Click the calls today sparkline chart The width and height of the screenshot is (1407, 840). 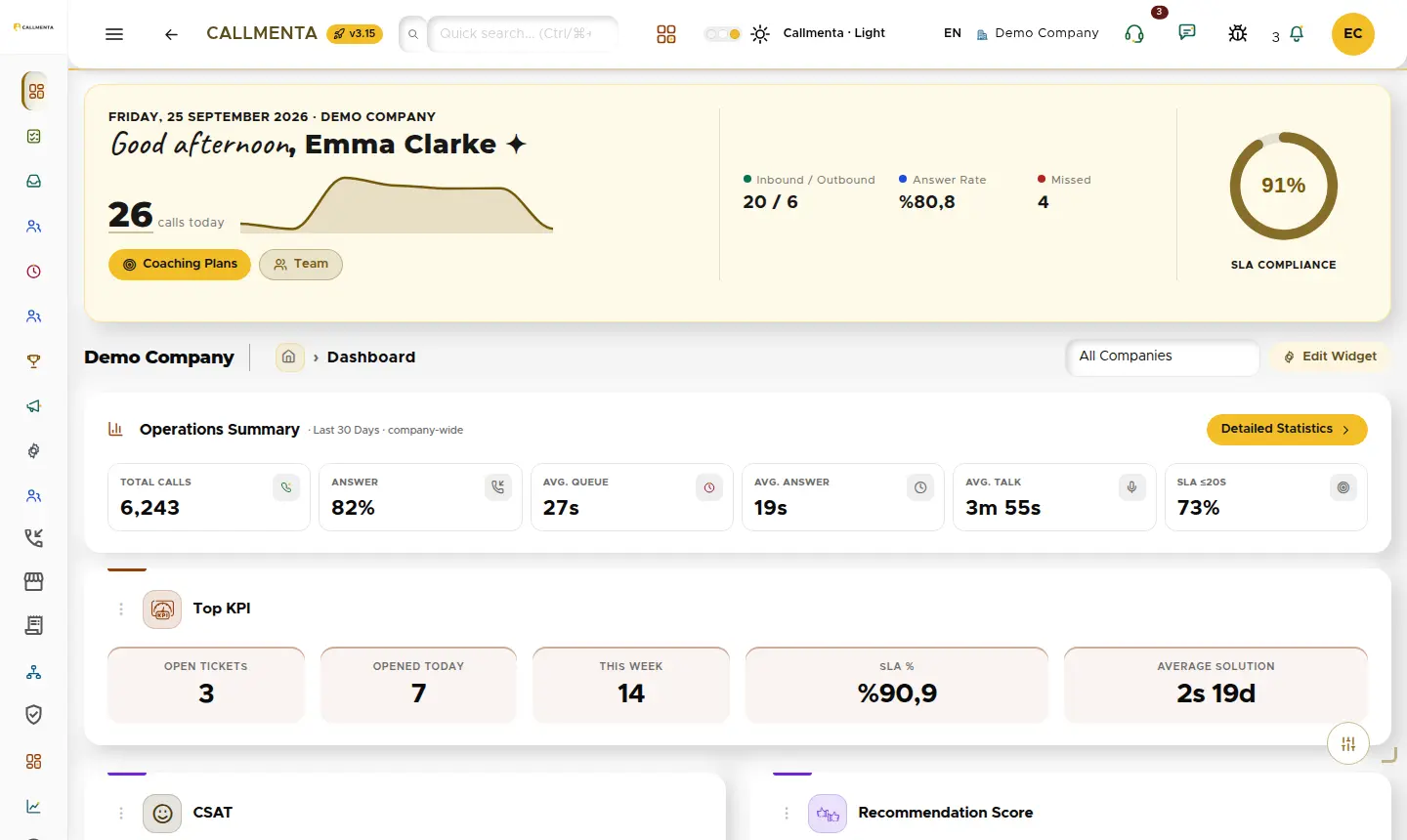[x=397, y=204]
